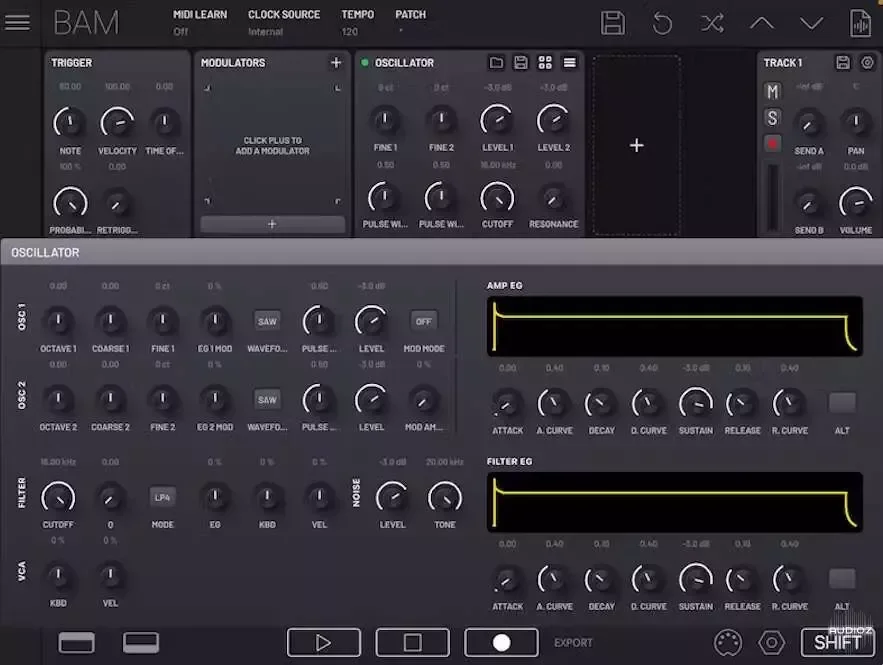Open the hexagon settings icon in bottom bar

771,642
